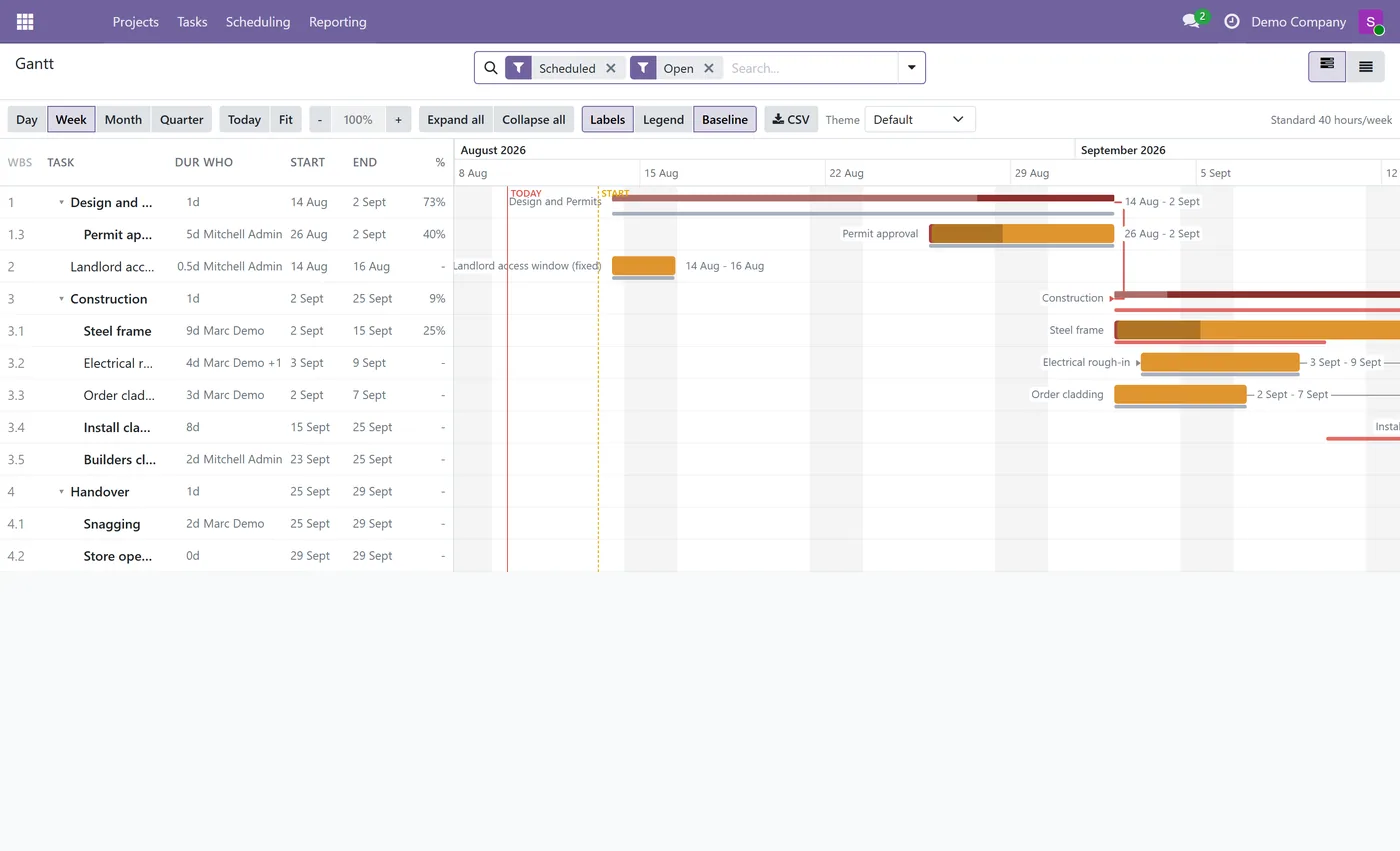Jump to Today on the timeline
This screenshot has width=1400, height=851.
(244, 119)
